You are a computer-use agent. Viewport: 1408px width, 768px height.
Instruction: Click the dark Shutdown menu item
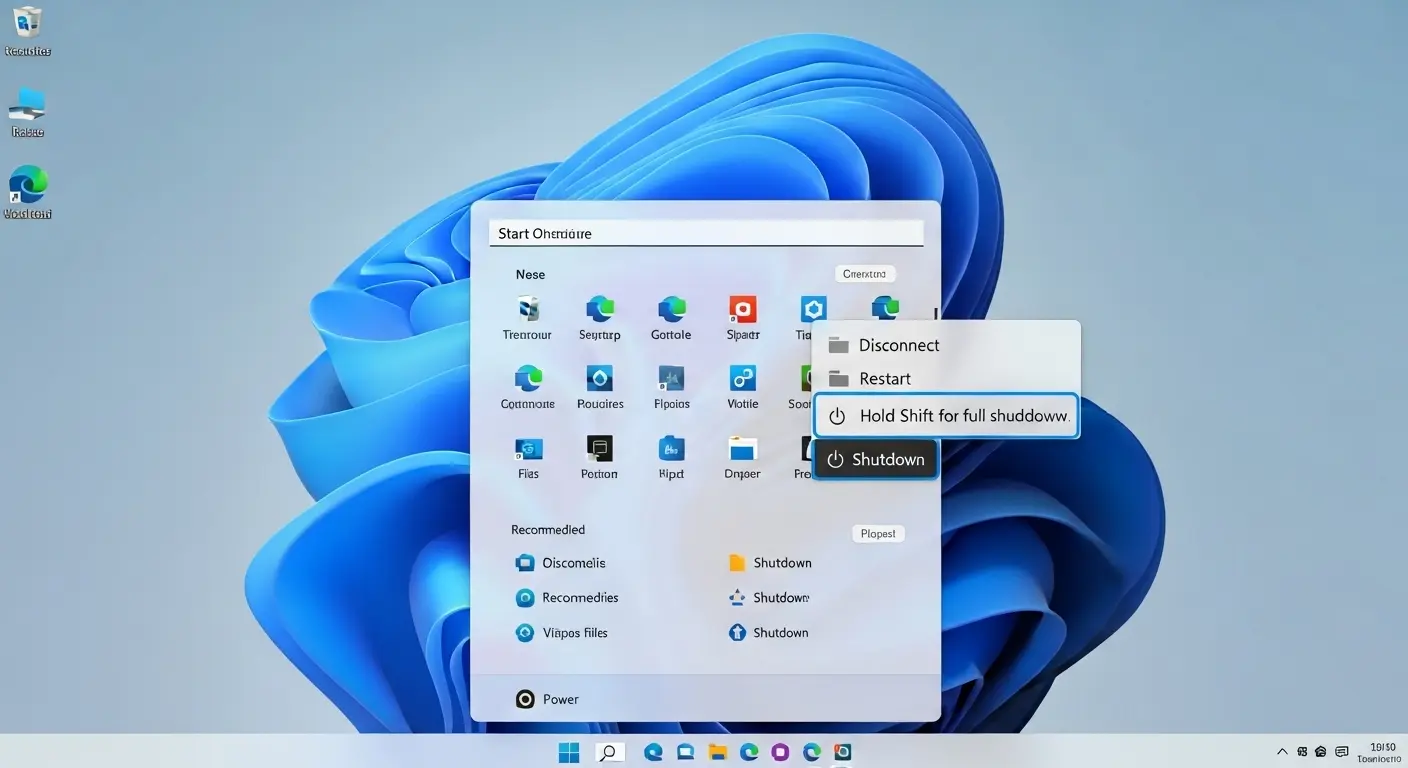[876, 460]
